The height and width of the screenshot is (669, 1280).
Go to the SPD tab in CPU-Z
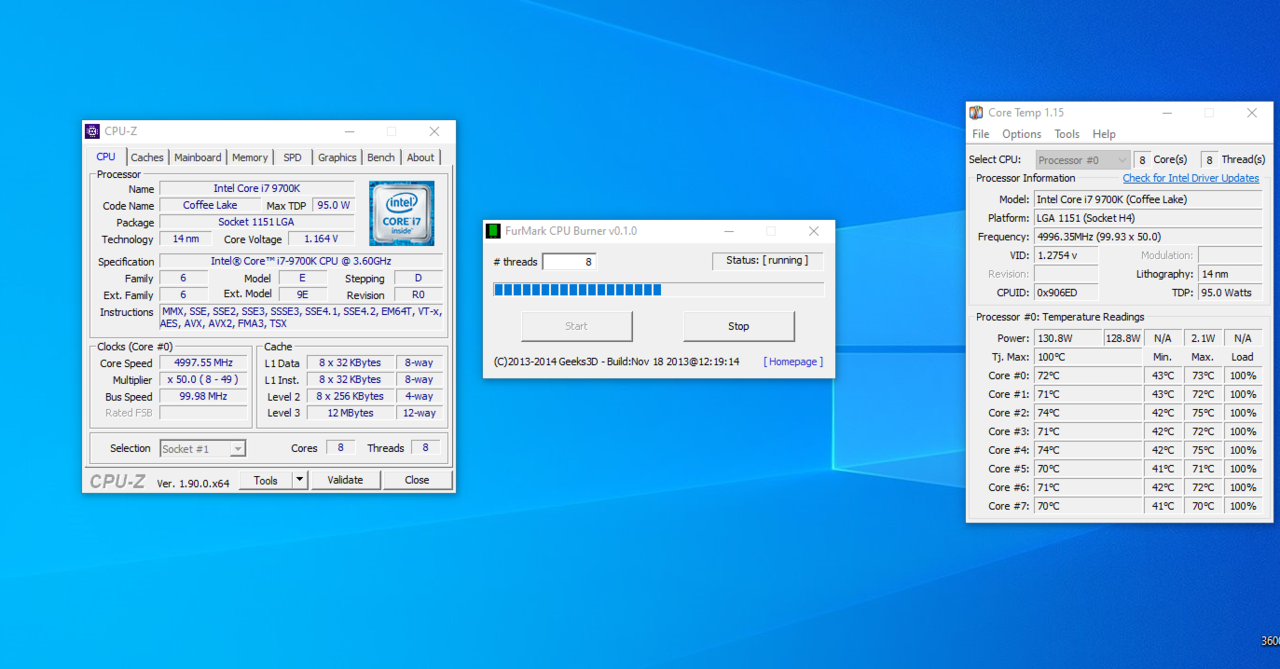coord(292,157)
